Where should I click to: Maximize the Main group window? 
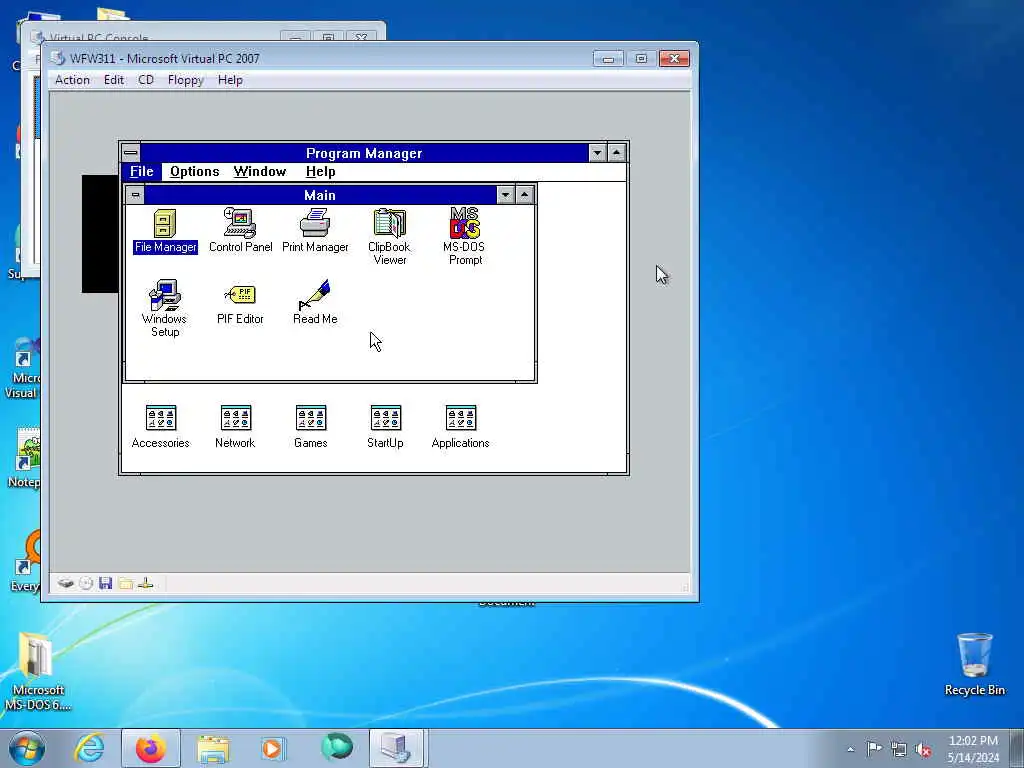point(524,195)
